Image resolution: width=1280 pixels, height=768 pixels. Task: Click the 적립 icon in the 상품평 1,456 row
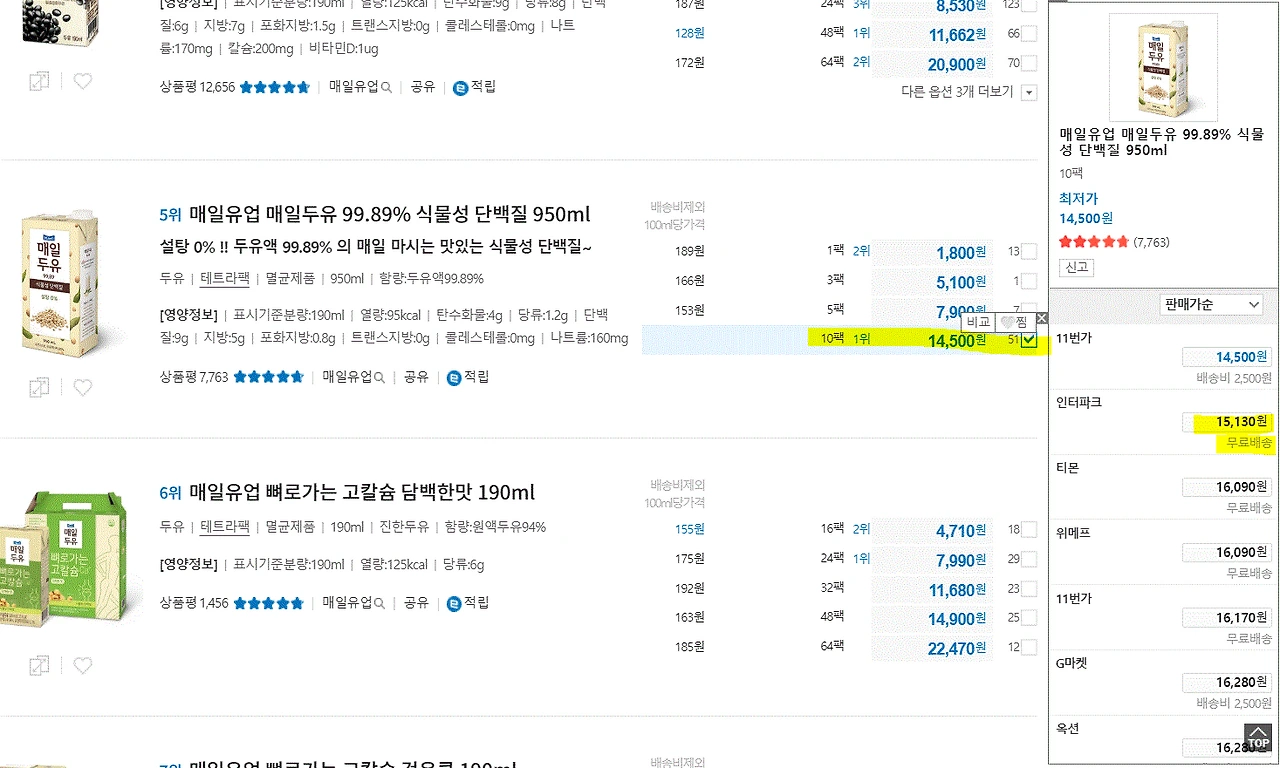coord(454,603)
